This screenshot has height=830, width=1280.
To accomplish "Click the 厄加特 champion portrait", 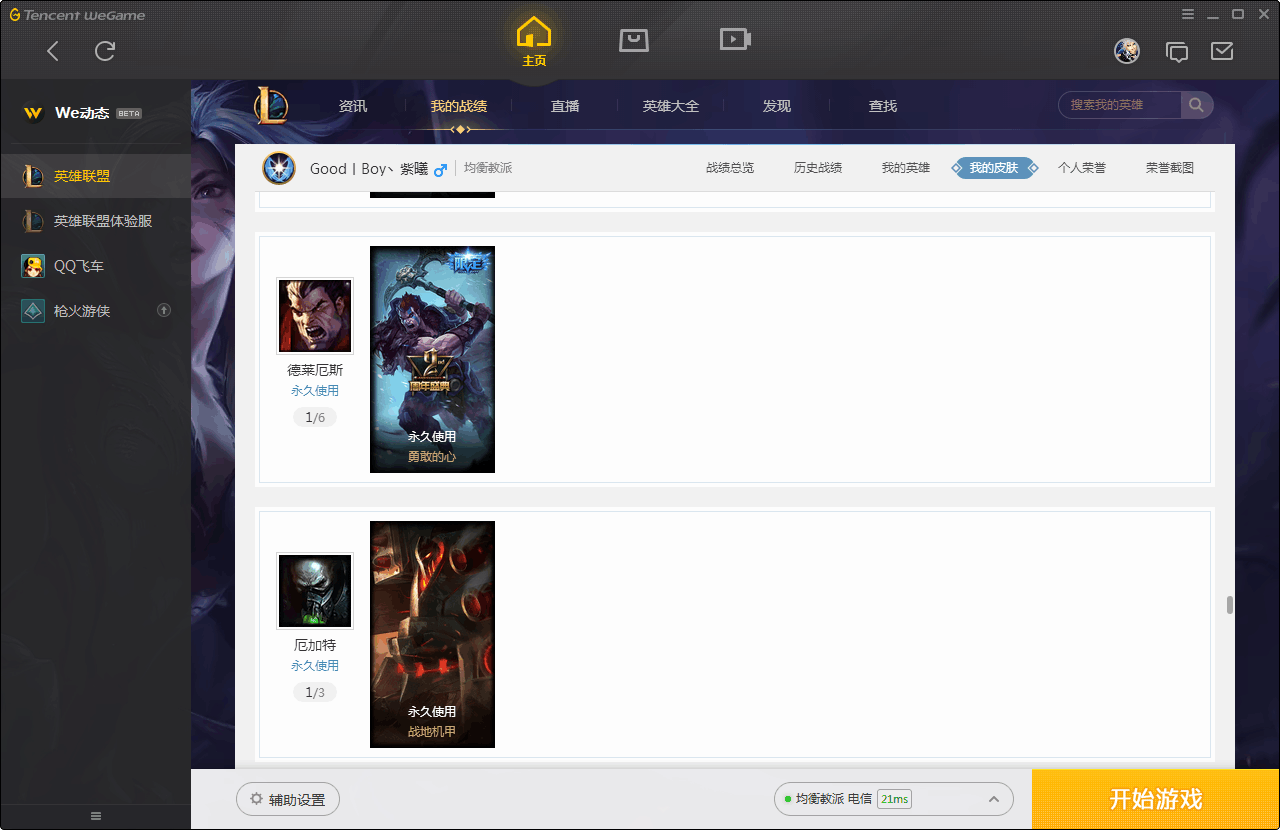I will tap(315, 591).
